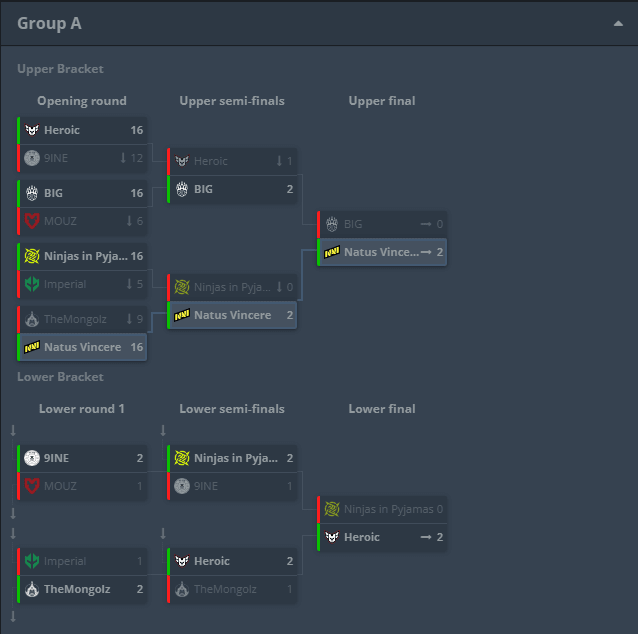Image resolution: width=638 pixels, height=634 pixels.
Task: Click BIG logo in Opening round
Action: pyautogui.click(x=32, y=193)
